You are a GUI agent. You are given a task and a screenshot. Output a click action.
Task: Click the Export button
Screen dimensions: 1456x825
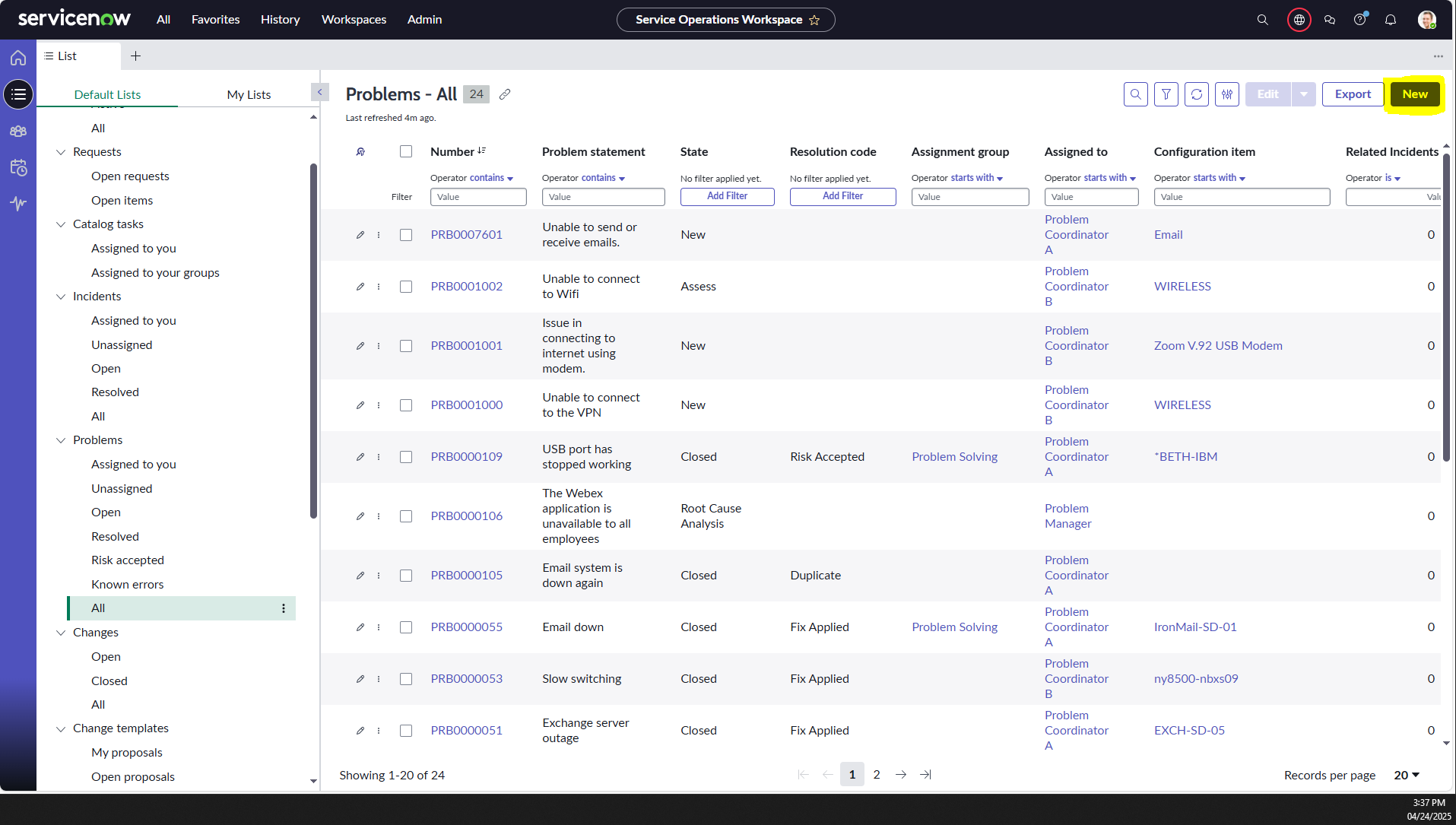point(1353,94)
